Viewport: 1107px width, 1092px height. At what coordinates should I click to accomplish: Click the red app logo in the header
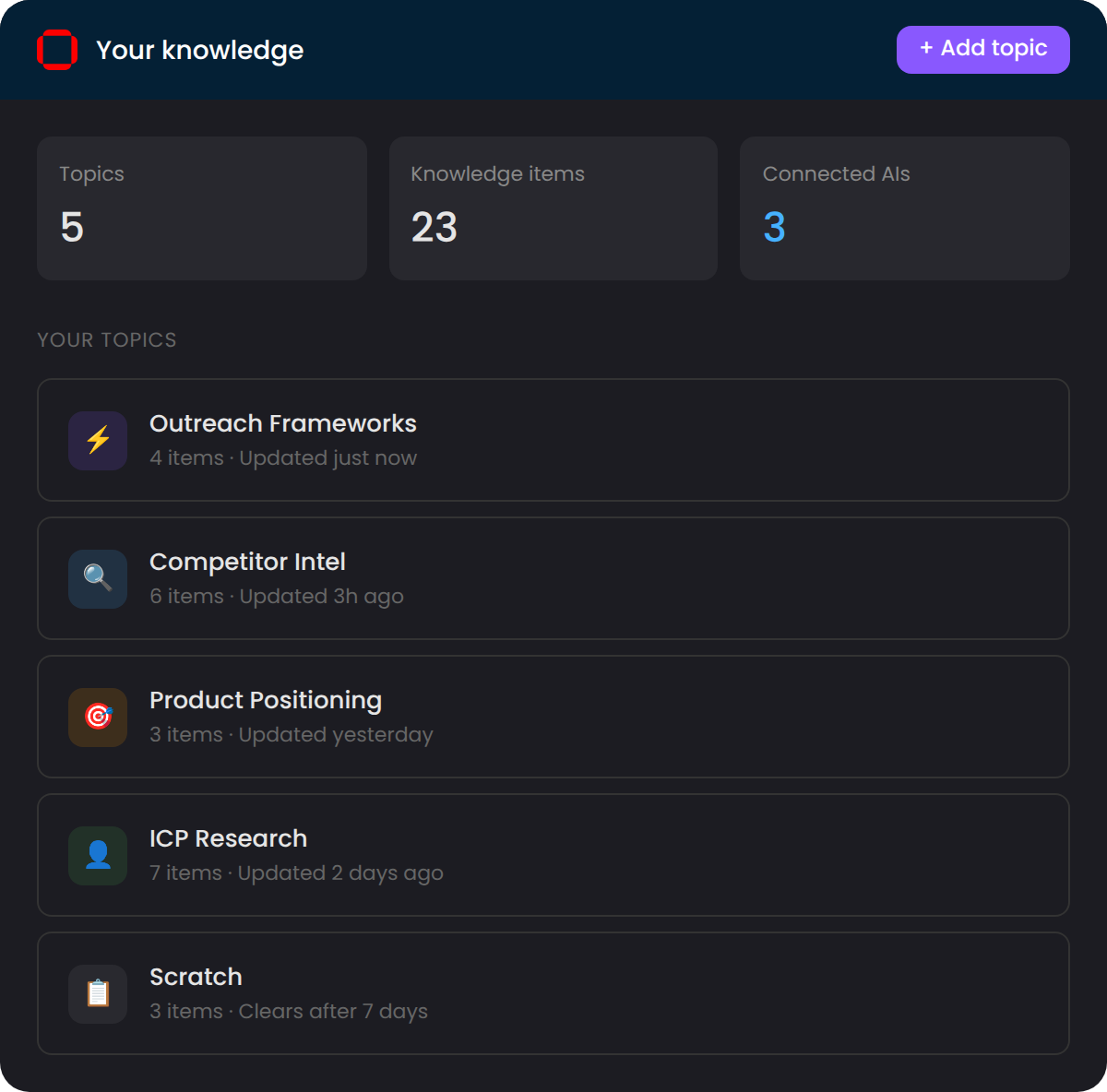[x=57, y=50]
